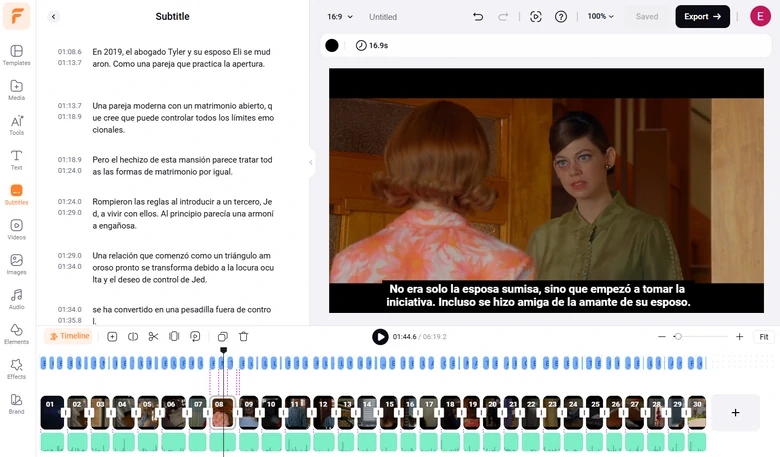Viewport: 780px width, 457px height.
Task: Open the 16:9 aspect ratio dropdown
Action: (x=340, y=17)
